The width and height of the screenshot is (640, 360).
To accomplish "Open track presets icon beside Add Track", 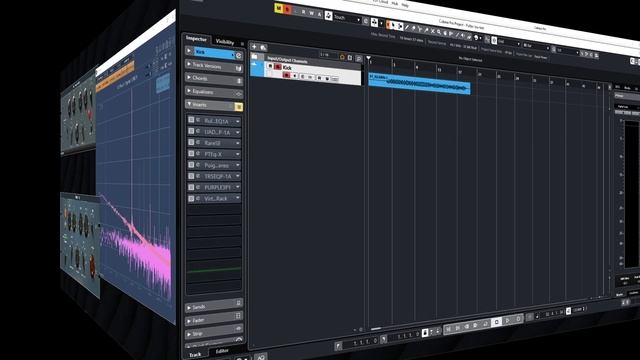I will [263, 48].
